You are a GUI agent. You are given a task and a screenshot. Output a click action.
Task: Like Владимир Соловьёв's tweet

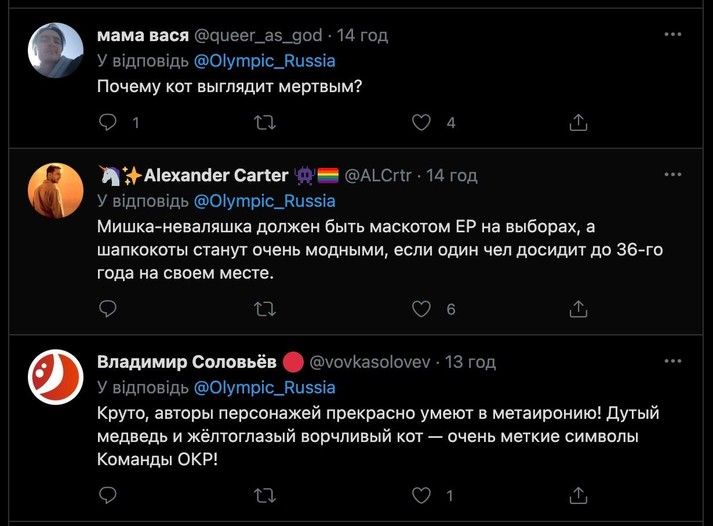pos(422,495)
